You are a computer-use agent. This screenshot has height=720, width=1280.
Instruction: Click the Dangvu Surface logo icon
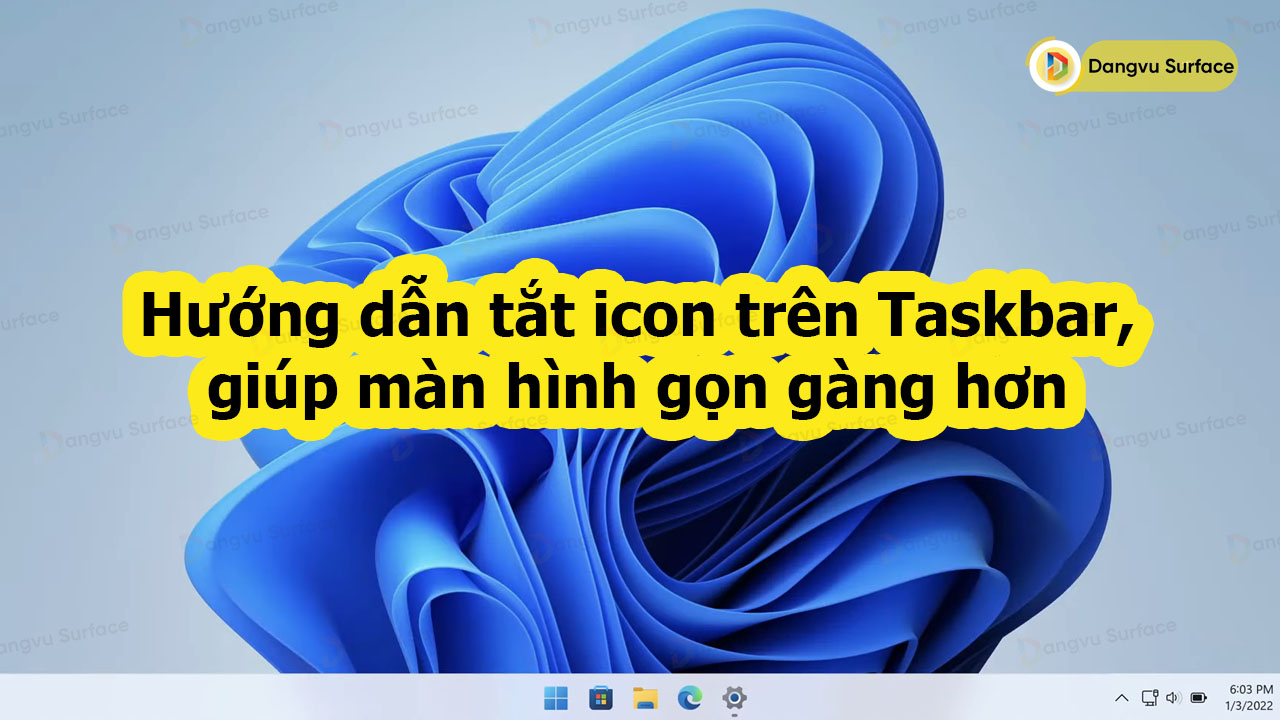(1052, 66)
